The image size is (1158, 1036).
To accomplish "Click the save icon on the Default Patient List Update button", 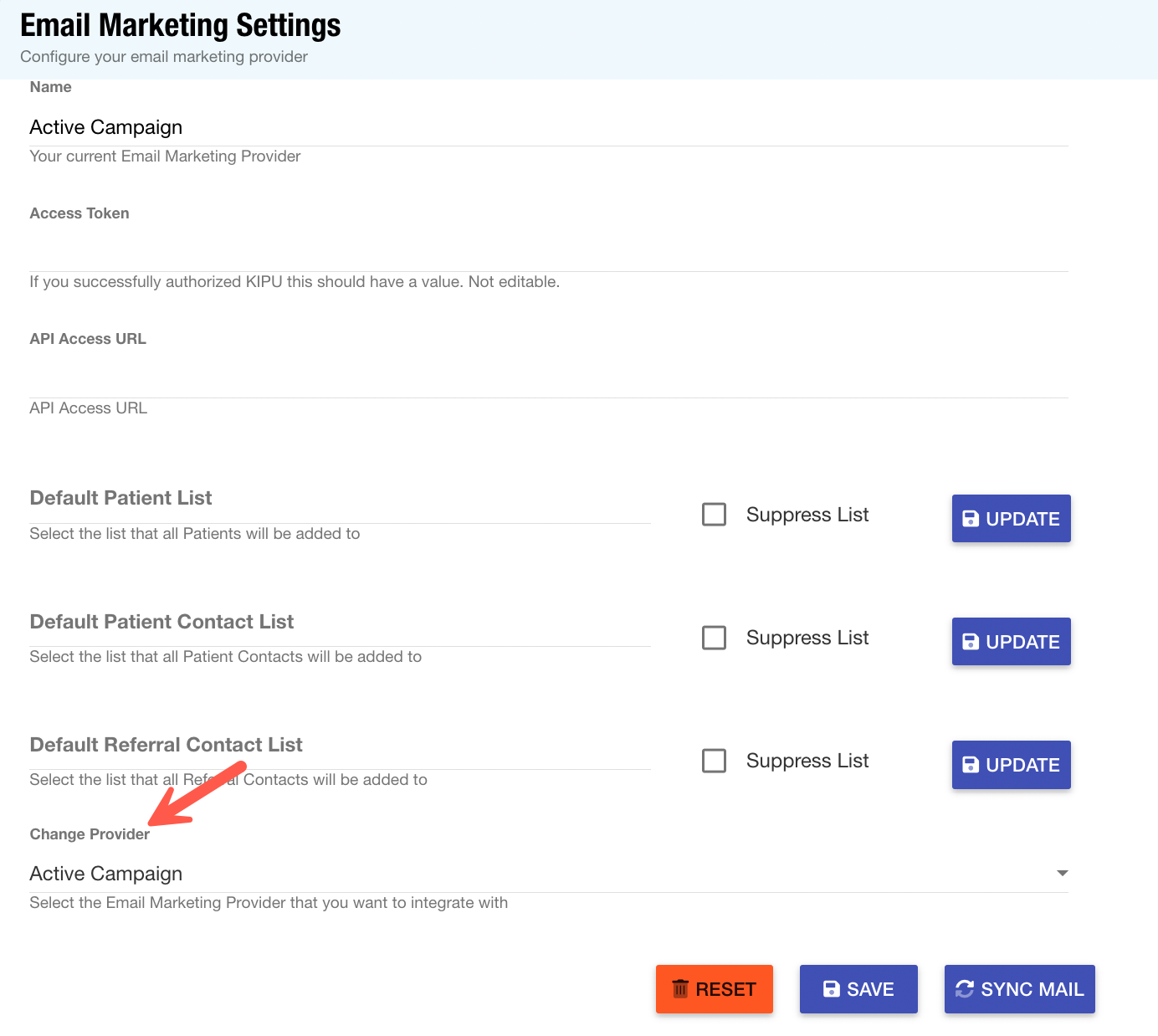I will pos(971,519).
